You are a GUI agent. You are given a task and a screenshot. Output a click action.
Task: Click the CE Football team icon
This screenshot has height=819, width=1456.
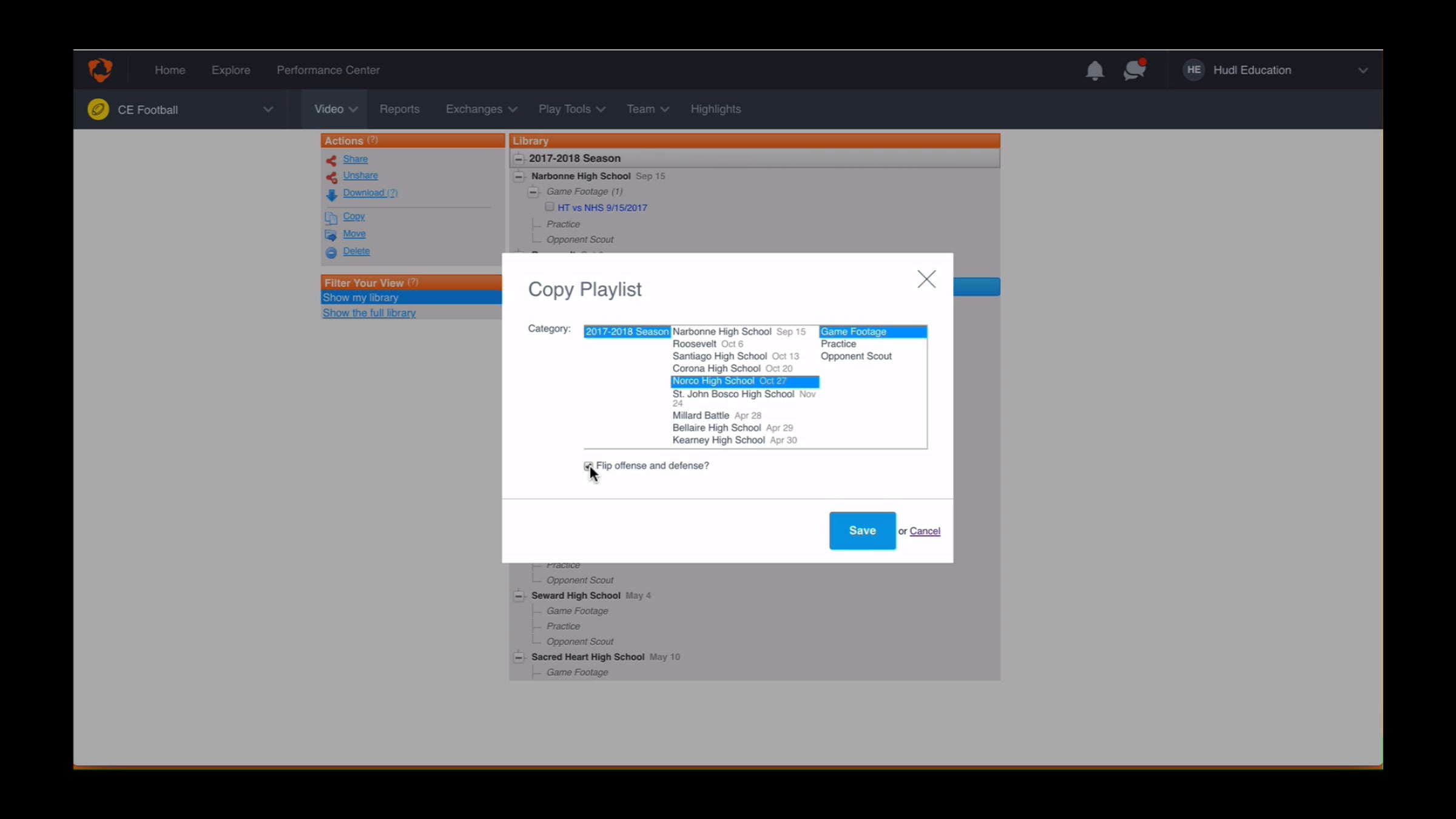tap(98, 109)
